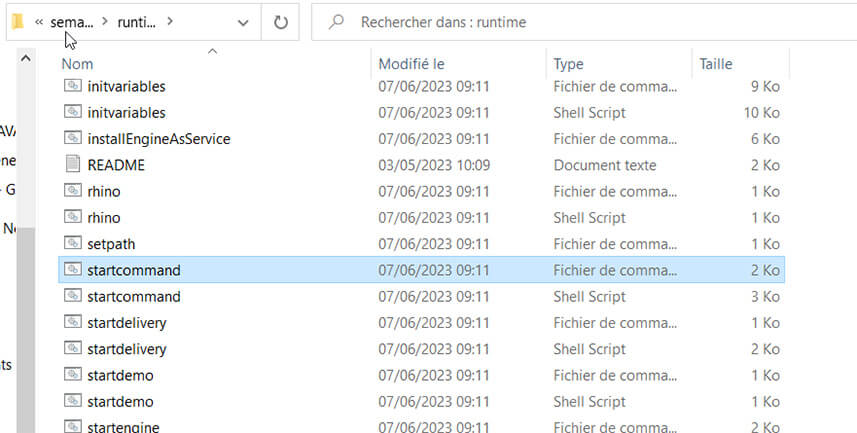
Task: Select the setpath file icon
Action: tap(73, 243)
